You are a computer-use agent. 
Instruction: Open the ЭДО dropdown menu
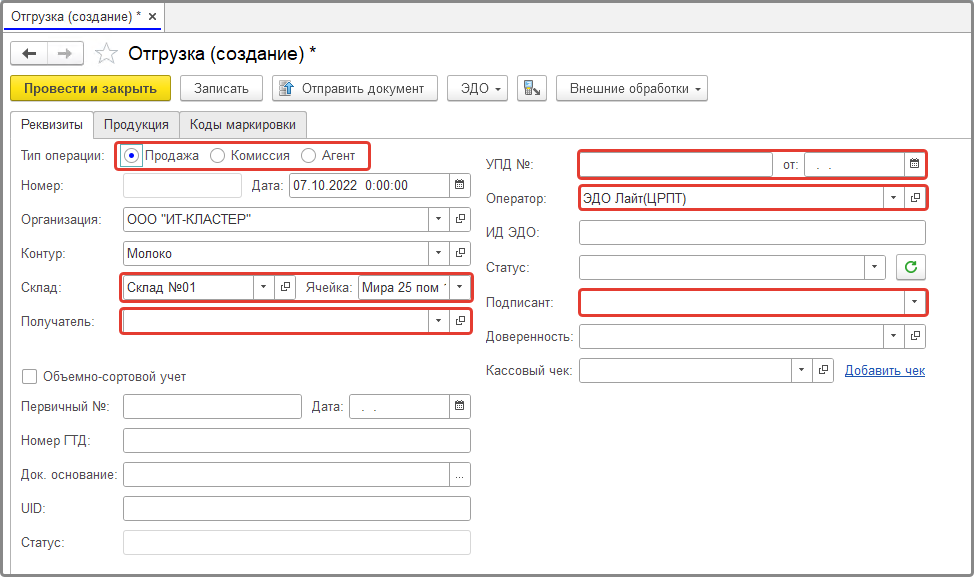(477, 88)
